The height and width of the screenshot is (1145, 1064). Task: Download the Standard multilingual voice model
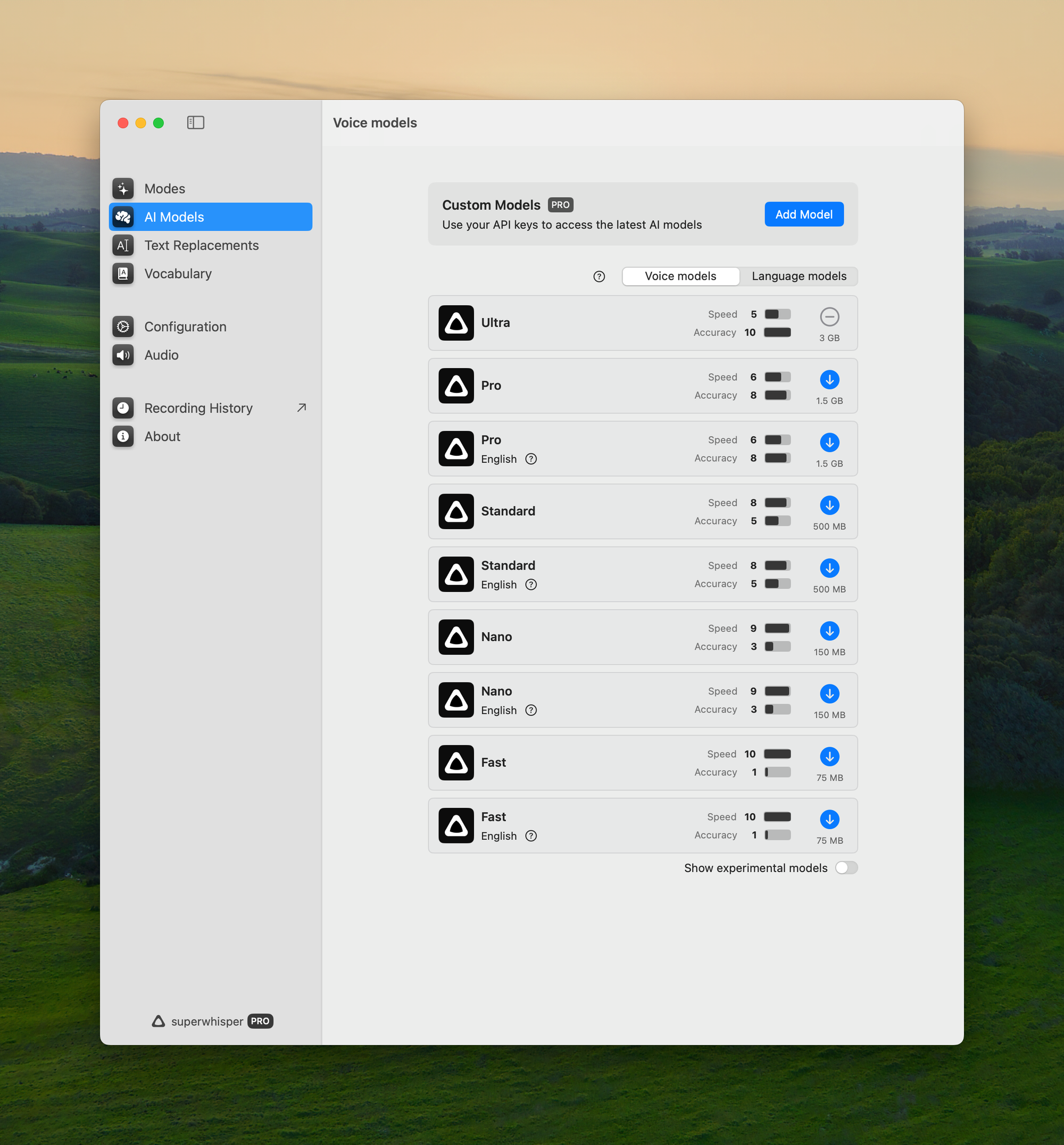pyautogui.click(x=829, y=505)
